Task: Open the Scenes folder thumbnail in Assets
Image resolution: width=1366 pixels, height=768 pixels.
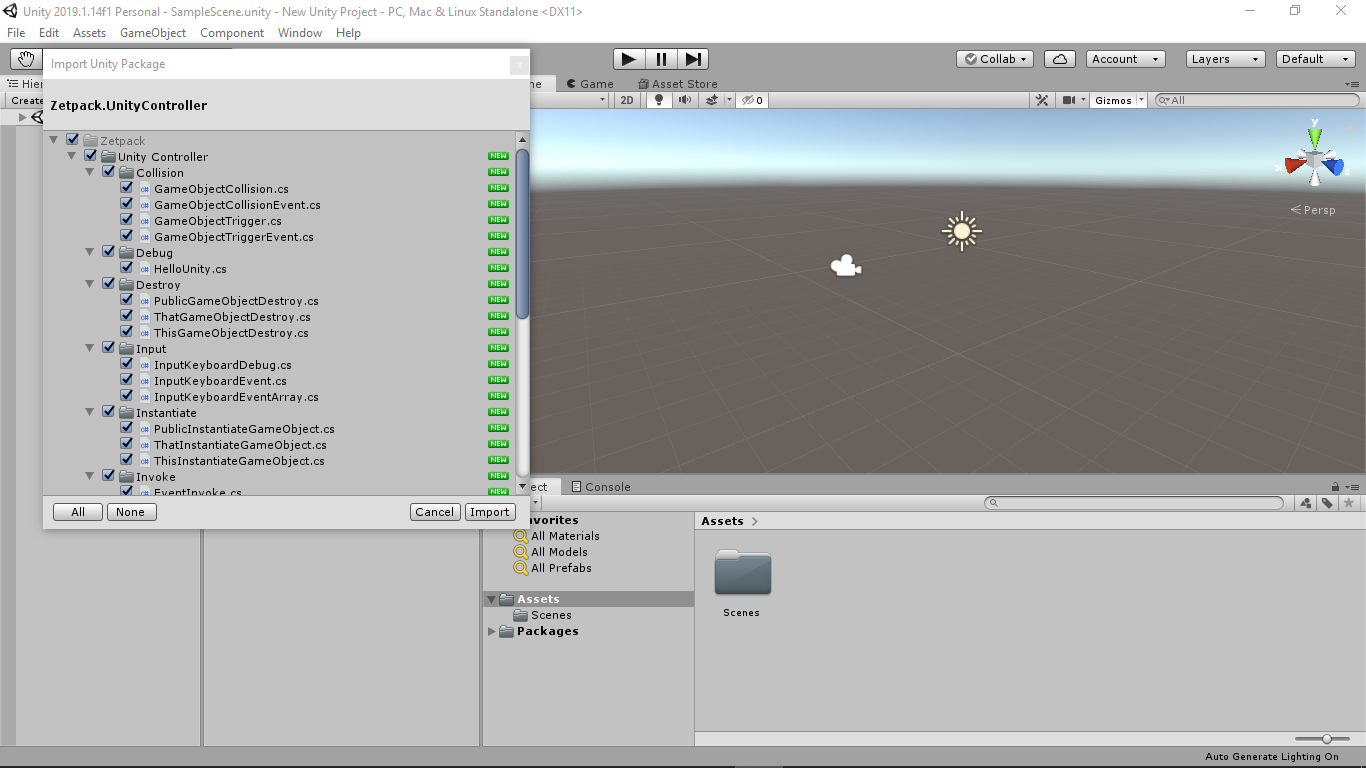Action: [x=742, y=573]
